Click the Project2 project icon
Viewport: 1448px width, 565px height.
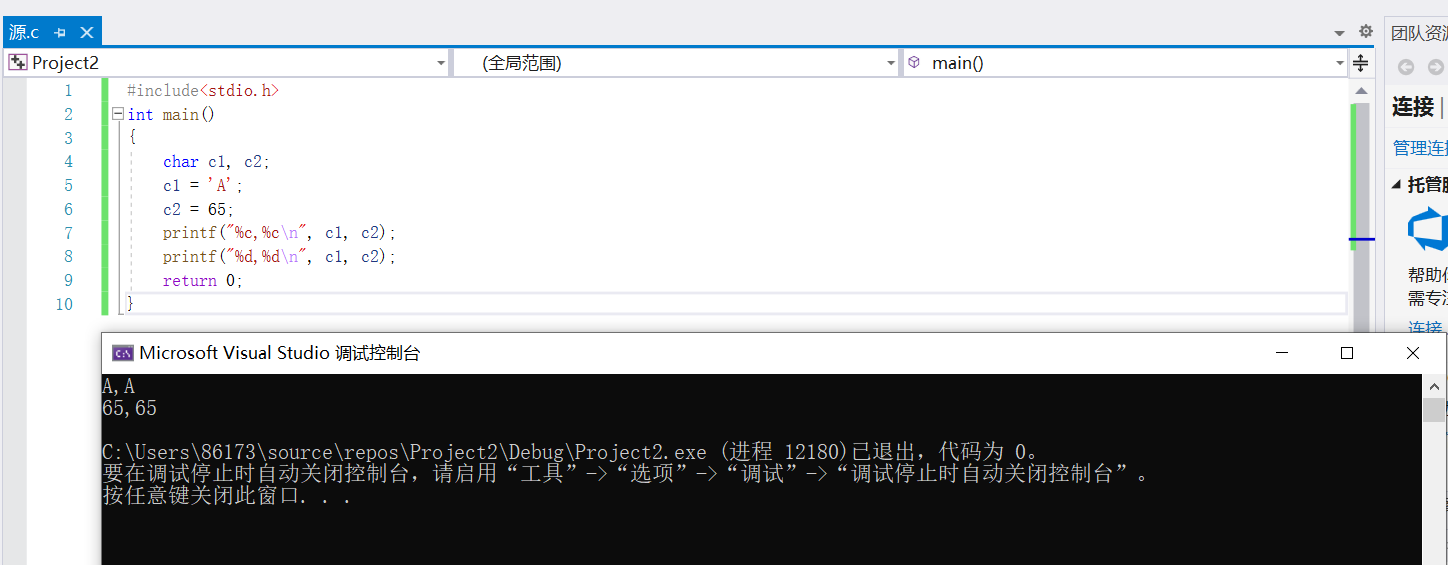coord(18,63)
